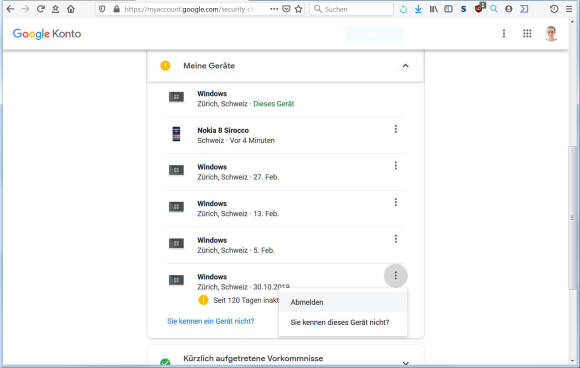The height and width of the screenshot is (368, 580).
Task: Click the forward navigation arrow
Action: point(25,9)
